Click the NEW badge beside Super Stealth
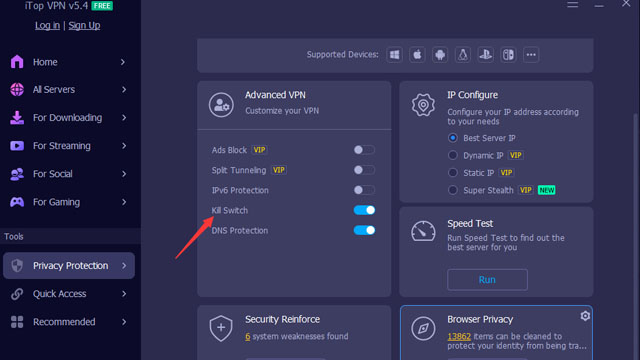Screen dimensions: 640x360 [547, 190]
